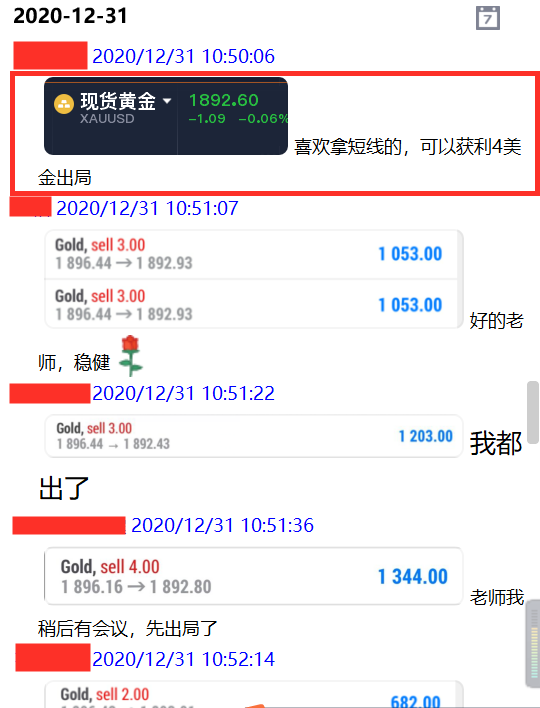The image size is (540, 708).
Task: Click the chat scrollbar thumb
Action: tap(533, 413)
